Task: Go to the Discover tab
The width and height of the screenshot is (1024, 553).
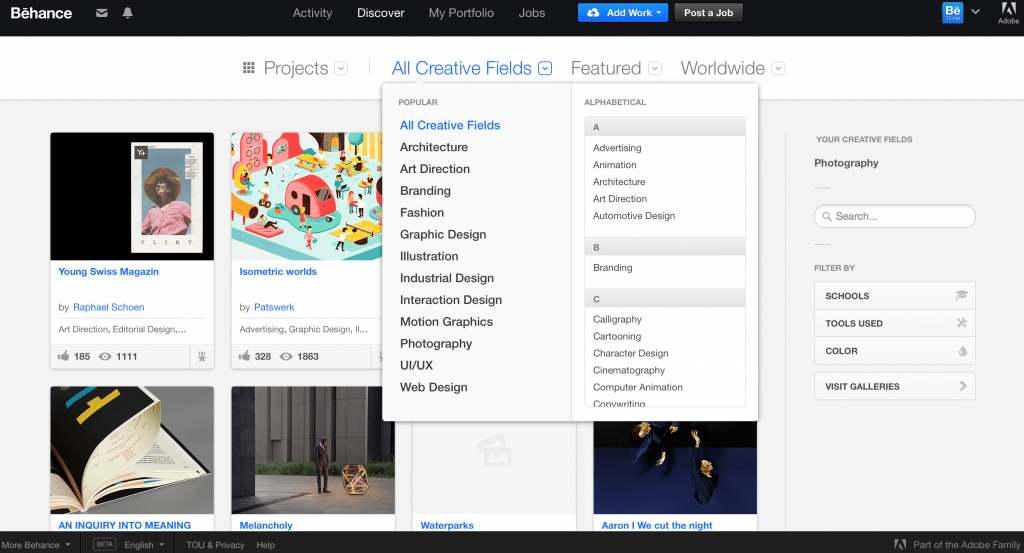Action: click(x=381, y=12)
